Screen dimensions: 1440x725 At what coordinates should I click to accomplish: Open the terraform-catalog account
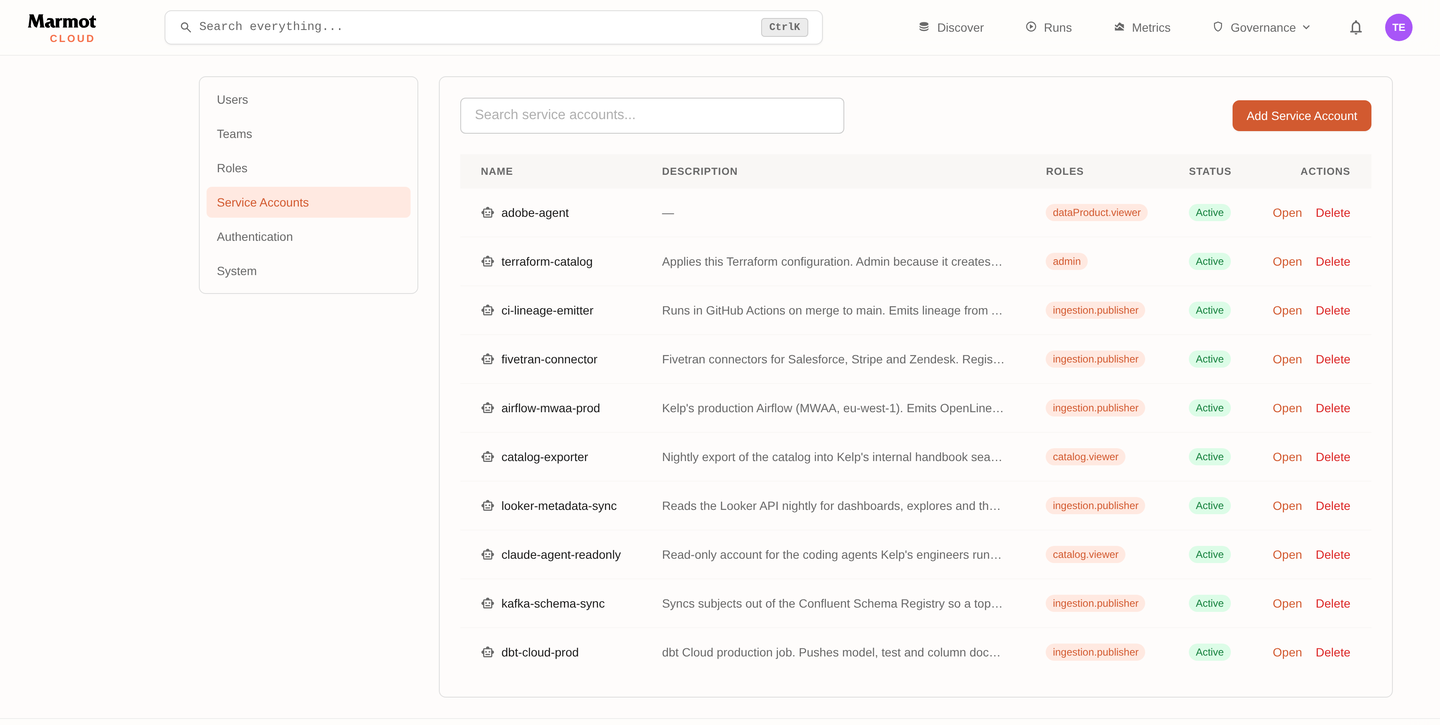click(x=1287, y=262)
